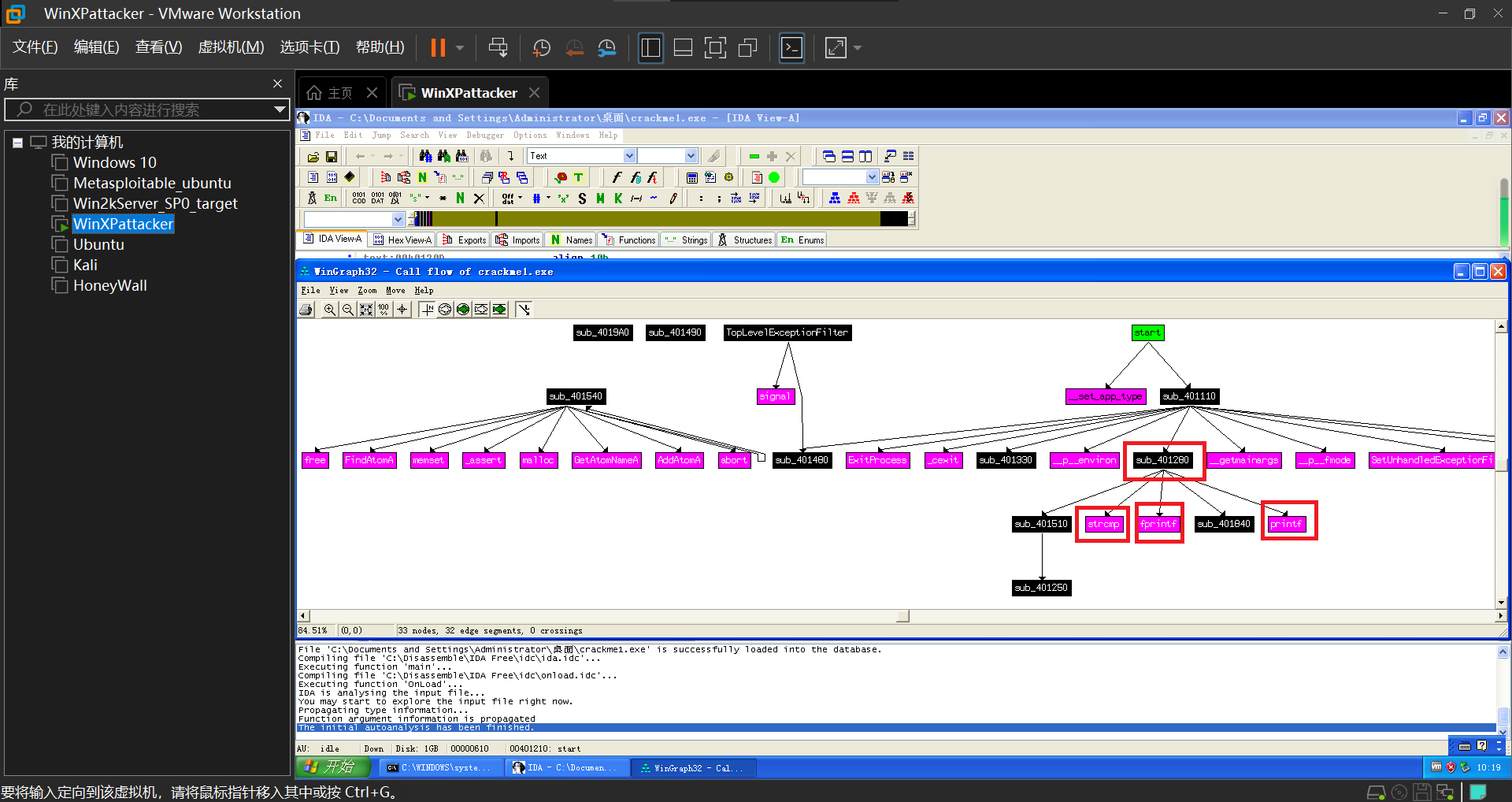Expand the VMware power options arrow
The height and width of the screenshot is (802, 1512).
click(460, 48)
